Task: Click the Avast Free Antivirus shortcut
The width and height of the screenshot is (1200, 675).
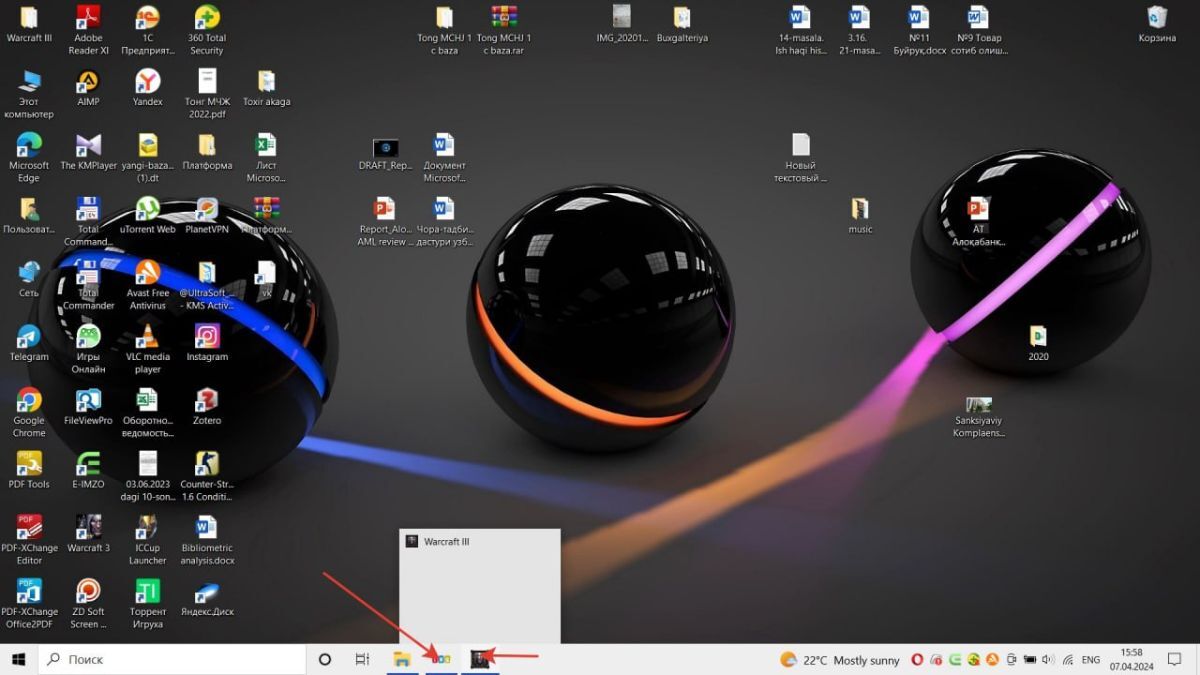Action: point(147,273)
